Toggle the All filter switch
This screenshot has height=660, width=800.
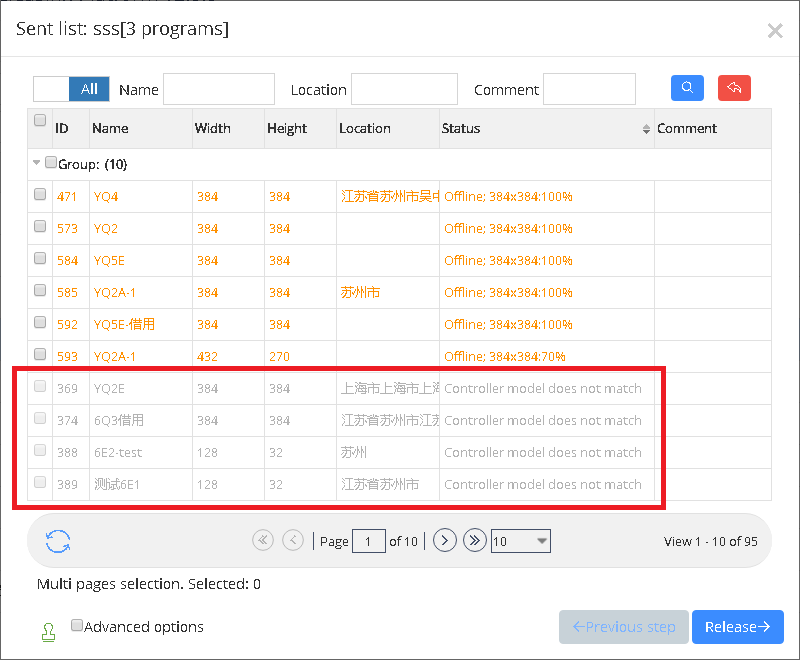click(x=70, y=89)
